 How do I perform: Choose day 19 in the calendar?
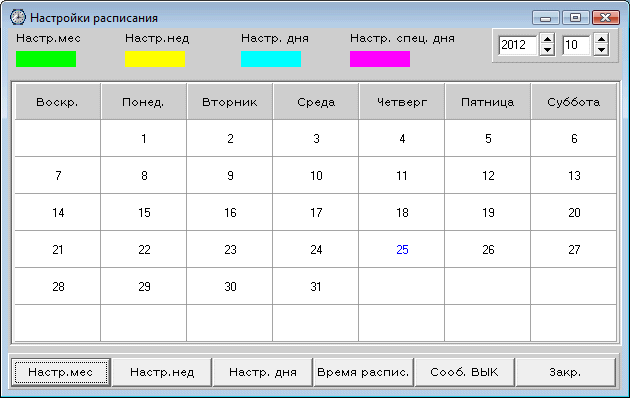[487, 212]
